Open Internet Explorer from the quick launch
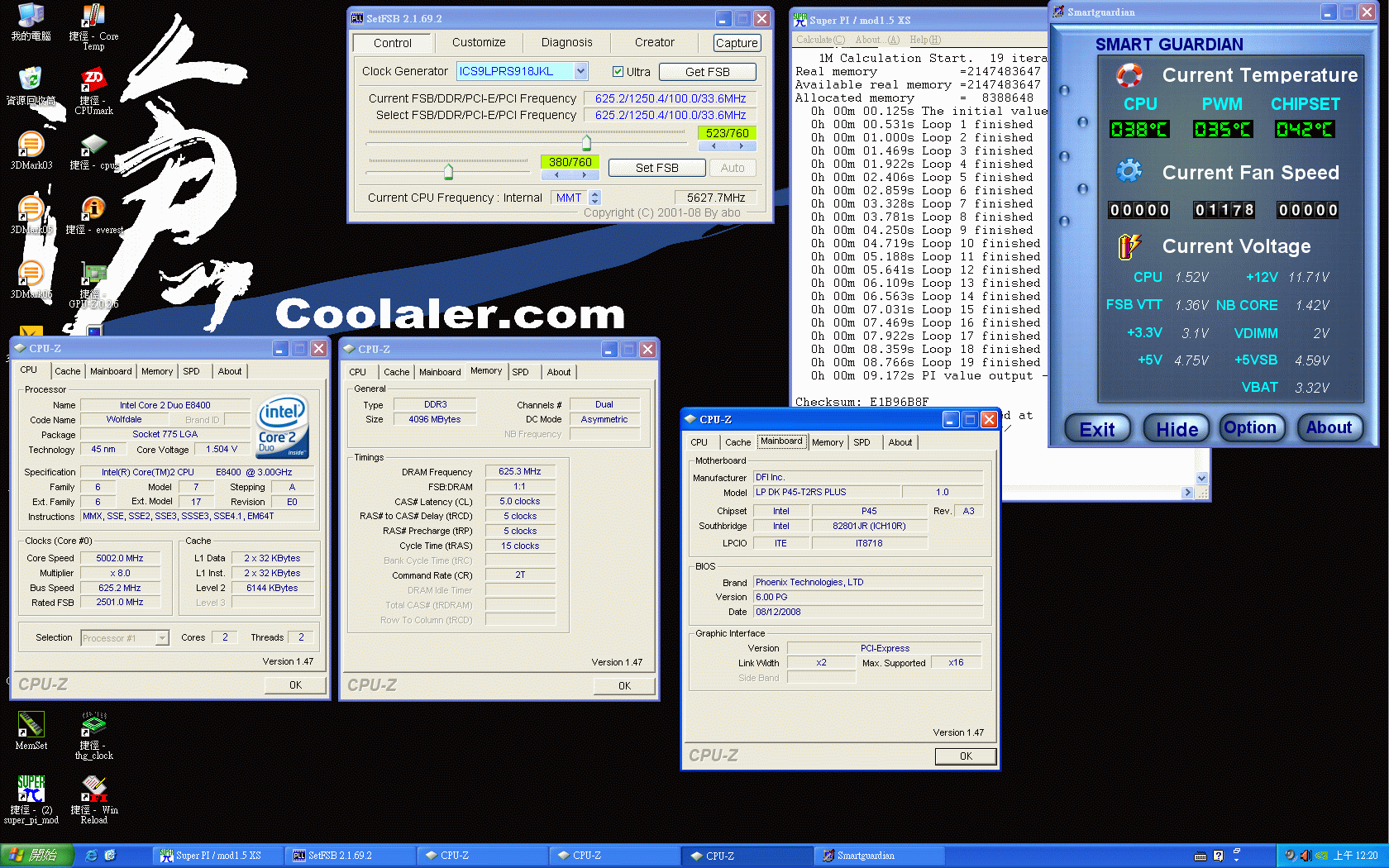This screenshot has height=868, width=1389. pyautogui.click(x=92, y=856)
